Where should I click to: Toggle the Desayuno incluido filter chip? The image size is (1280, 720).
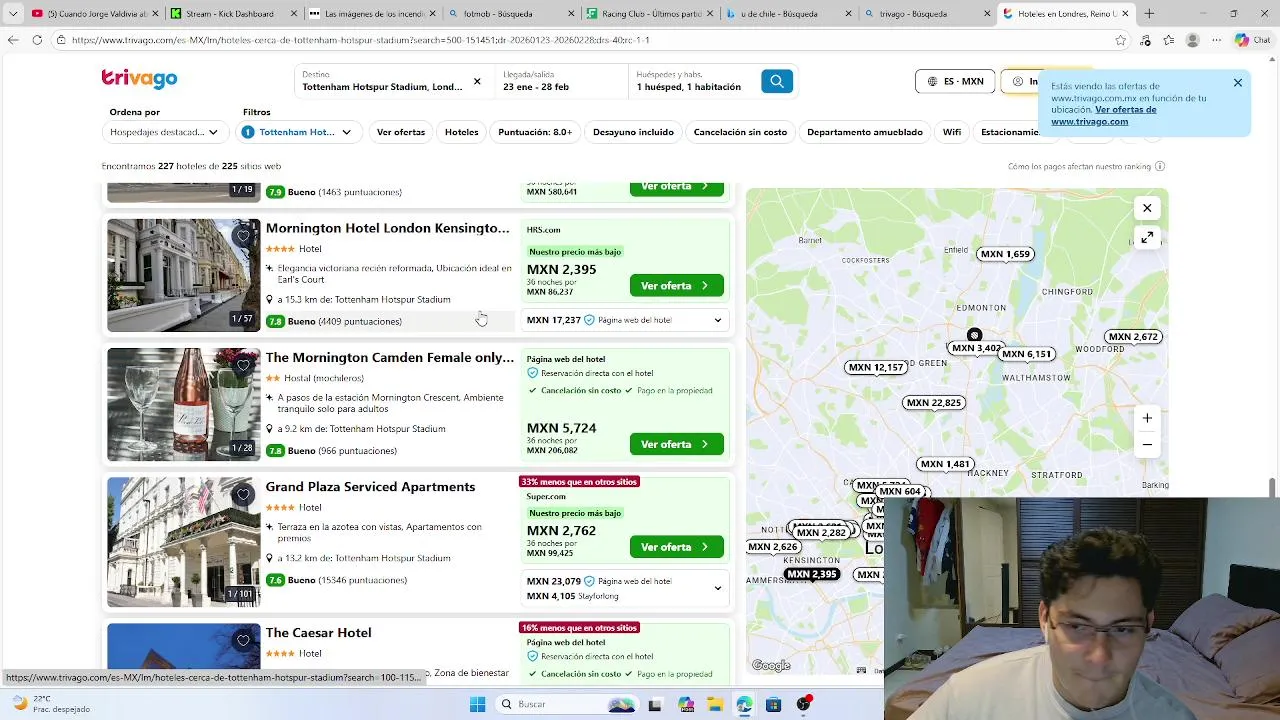click(x=633, y=132)
